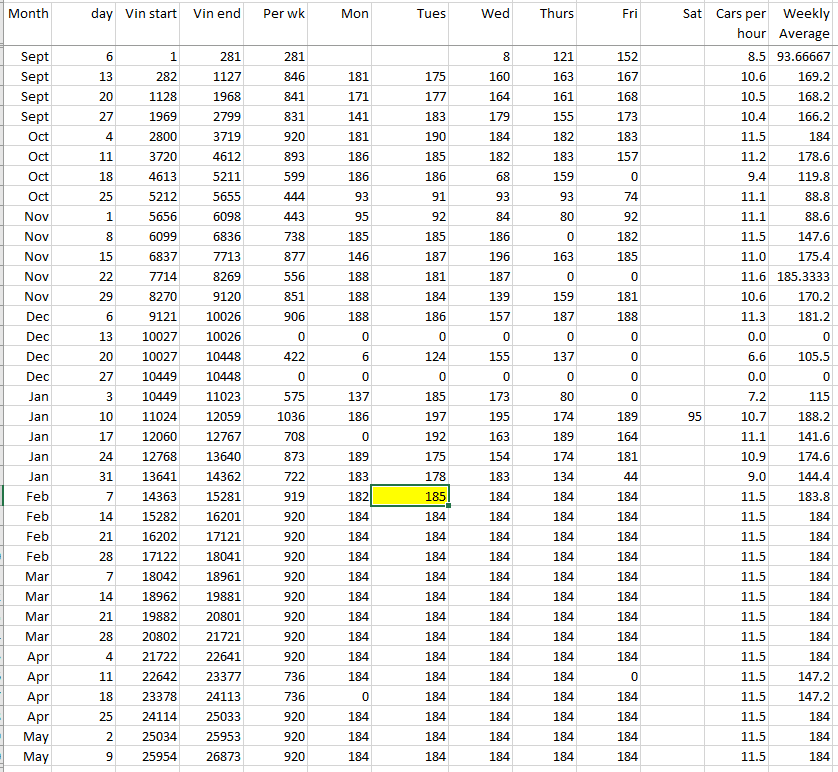Screen dimensions: 838x772
Task: Select the yellow highlighted cell containing 185
Action: pos(410,496)
